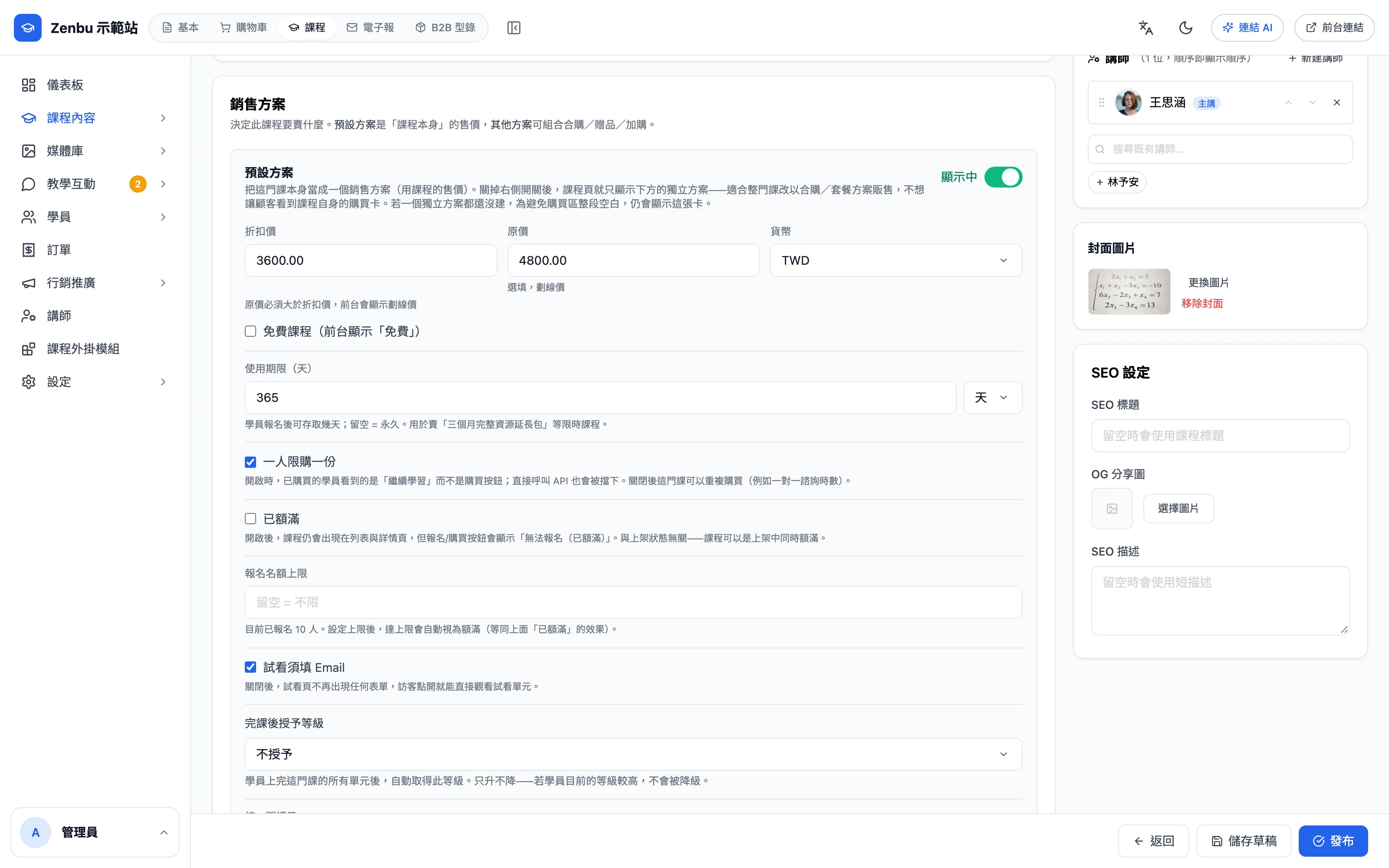Click 報名名額上限 input field
Image resolution: width=1389 pixels, height=868 pixels.
coord(633,602)
